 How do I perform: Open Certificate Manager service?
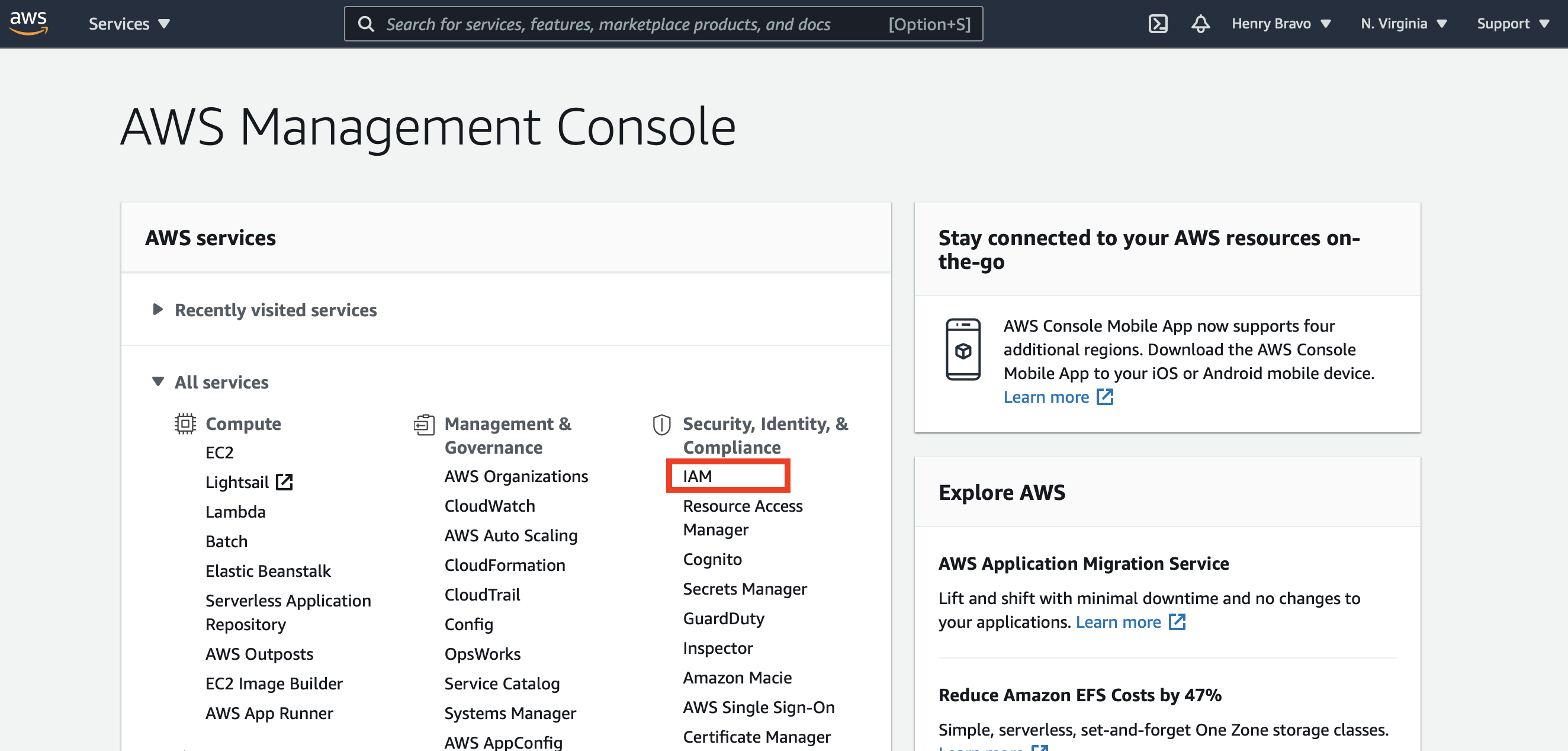[757, 737]
